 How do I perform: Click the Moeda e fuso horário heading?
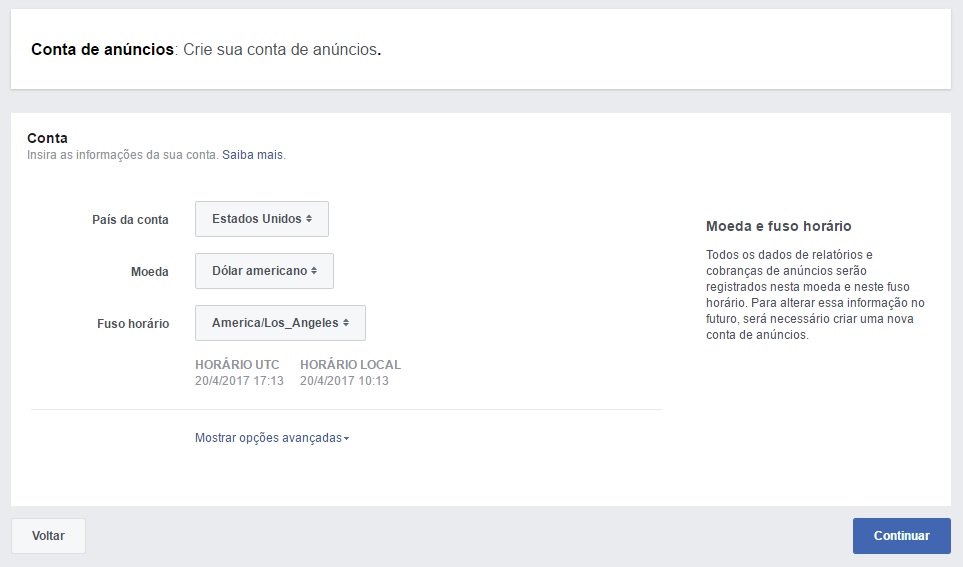click(778, 227)
